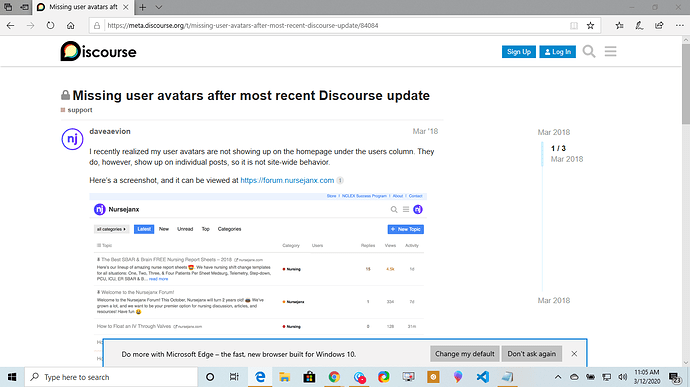Open the Action Center notifications icon

click(x=675, y=377)
